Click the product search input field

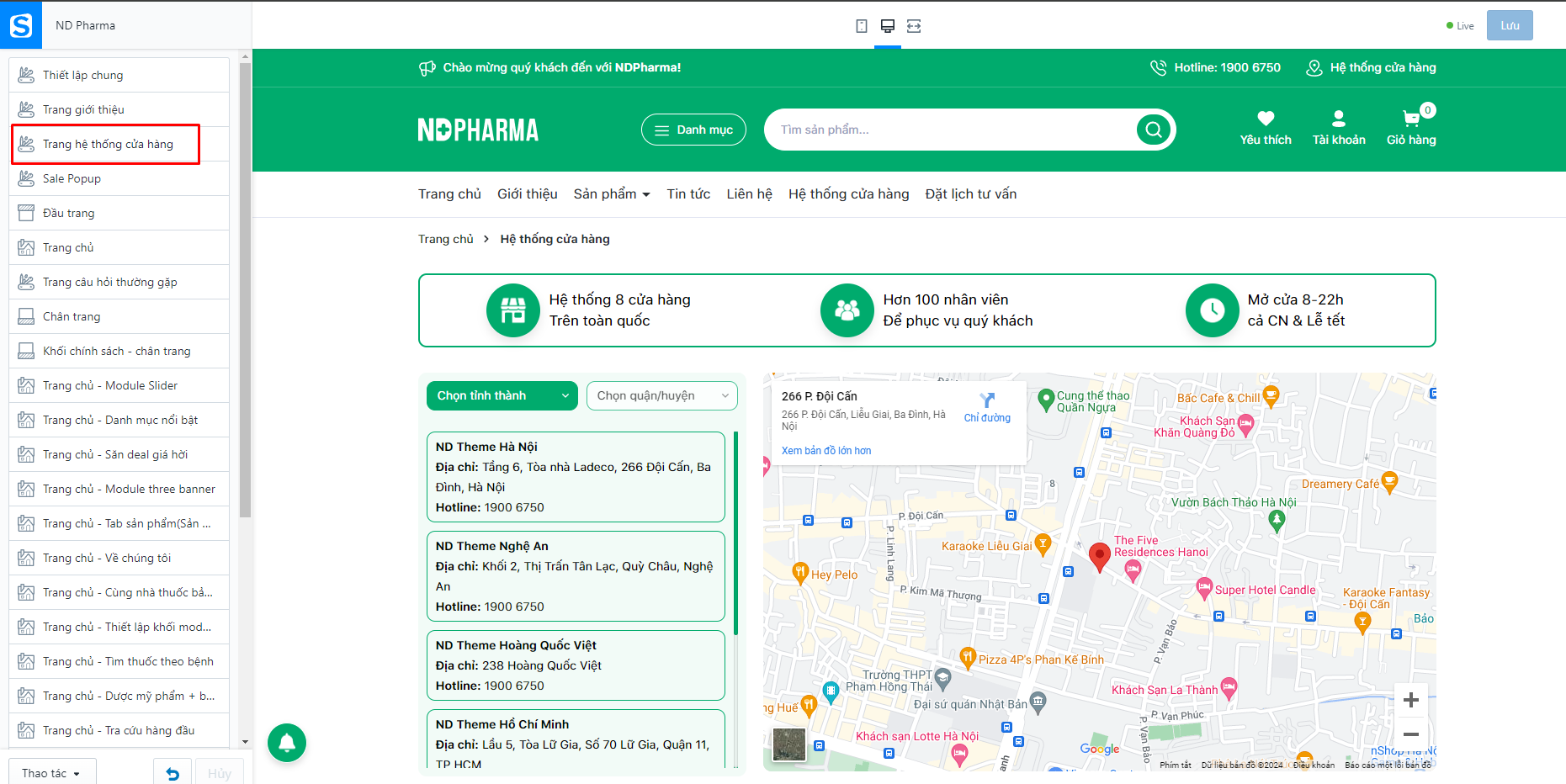[x=951, y=130]
